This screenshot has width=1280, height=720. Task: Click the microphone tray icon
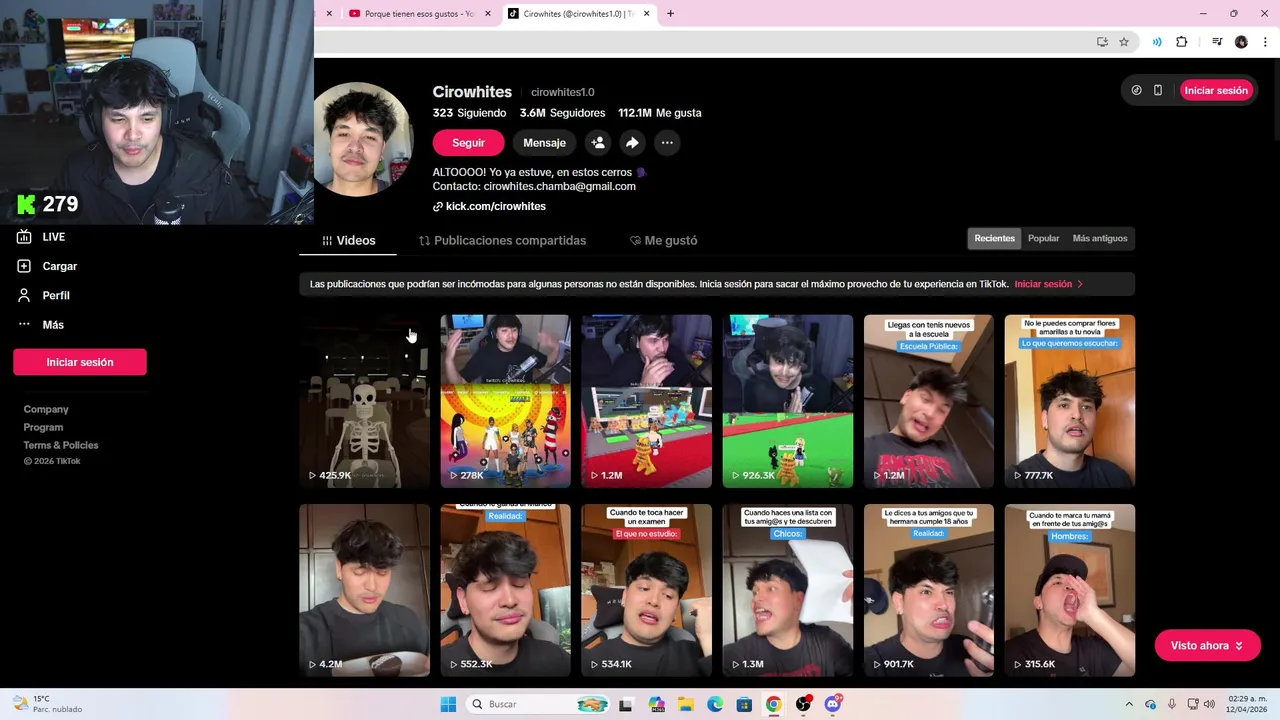coord(1171,704)
